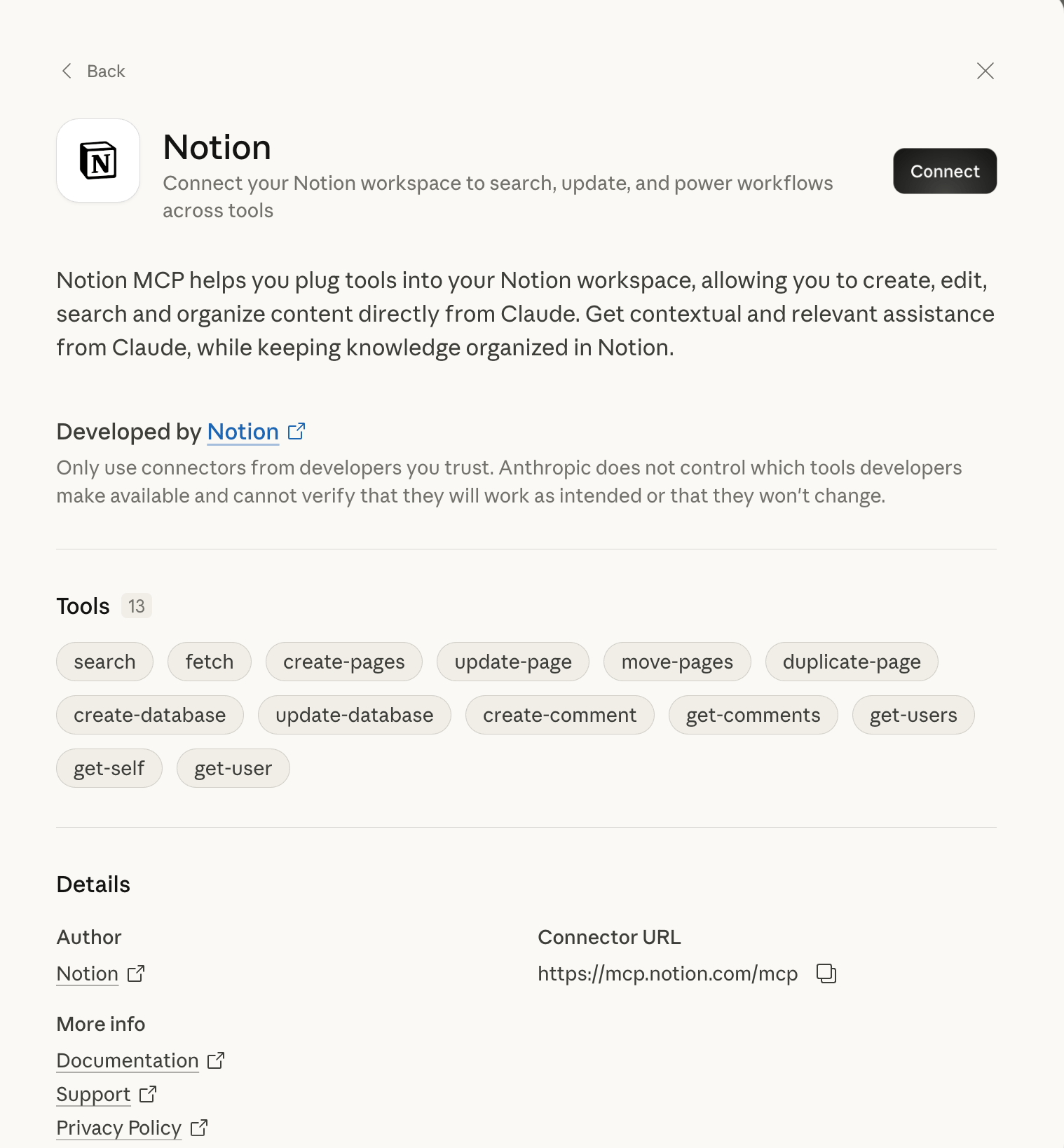Open the Support link

coord(93,1094)
